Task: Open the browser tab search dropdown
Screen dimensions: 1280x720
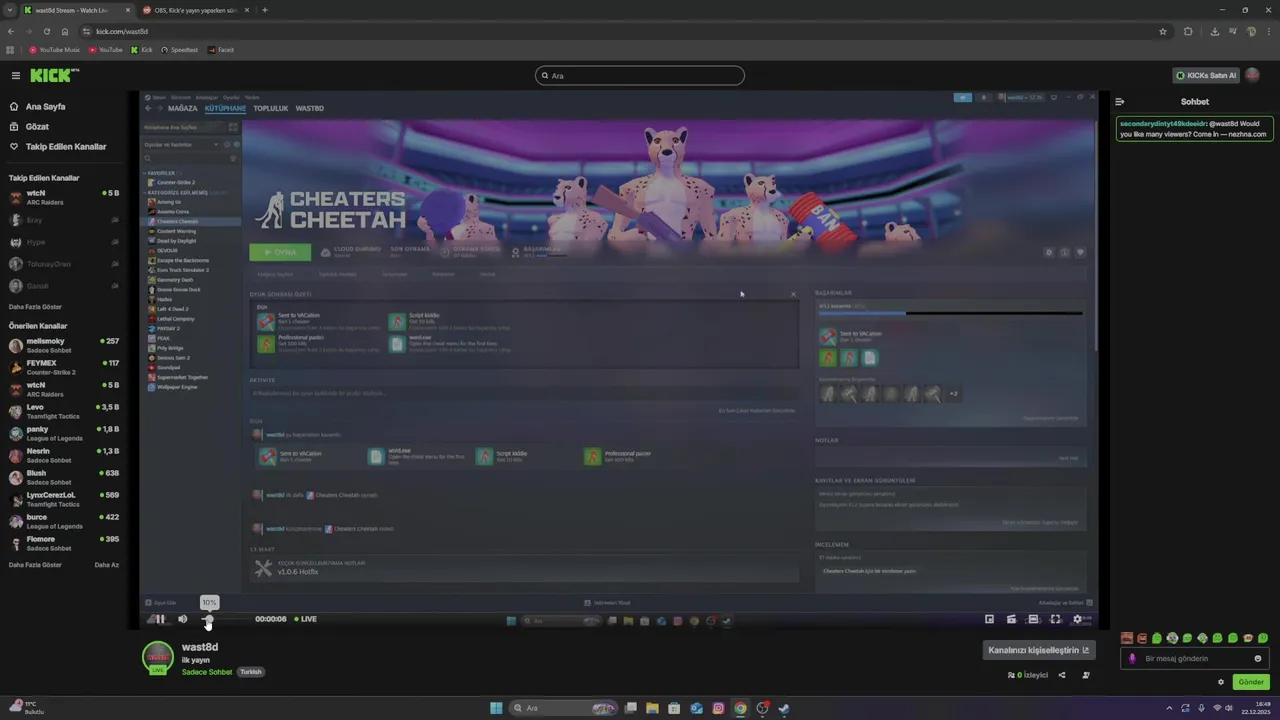Action: click(x=9, y=10)
